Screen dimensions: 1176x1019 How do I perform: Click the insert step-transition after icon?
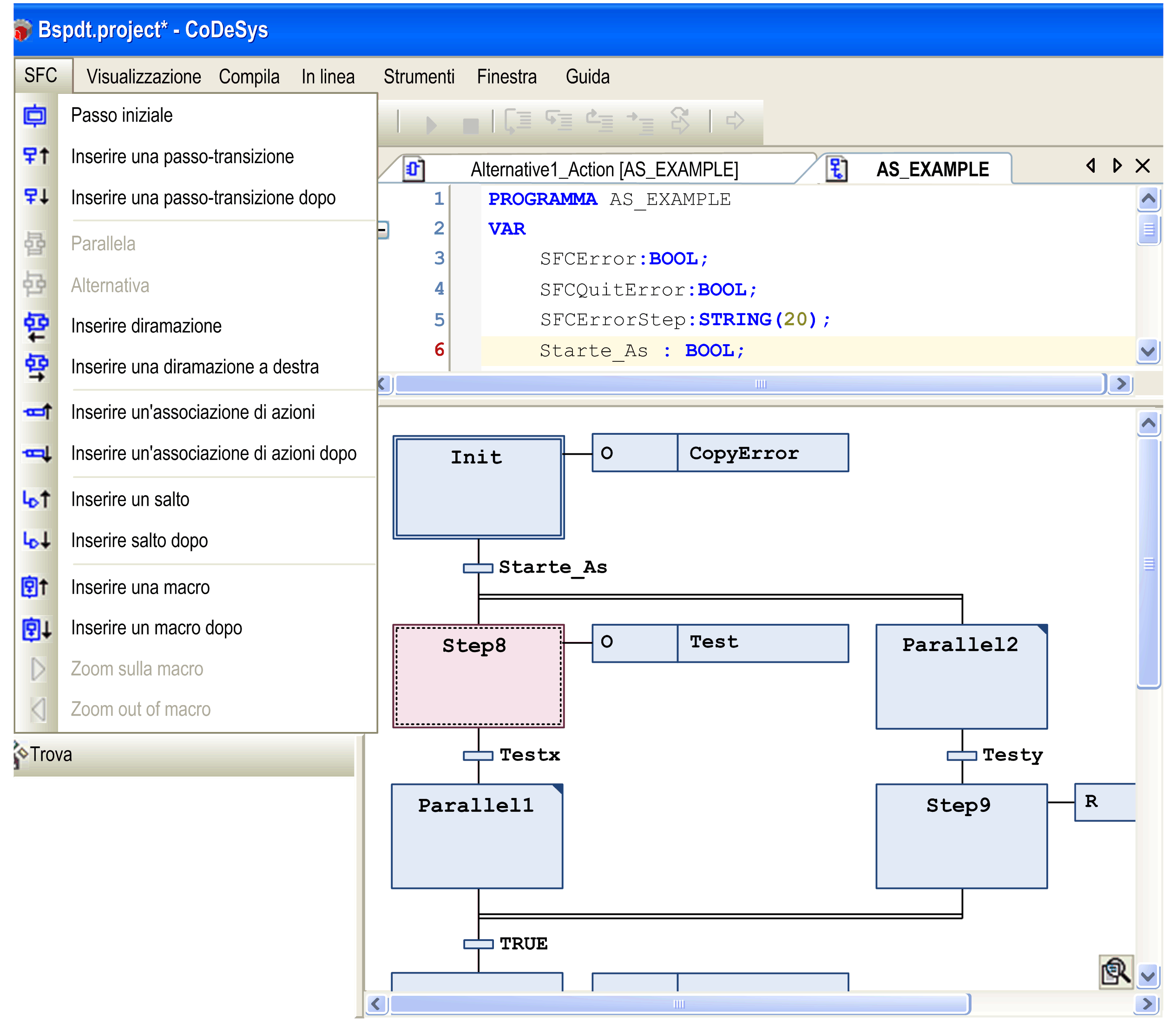coord(36,197)
